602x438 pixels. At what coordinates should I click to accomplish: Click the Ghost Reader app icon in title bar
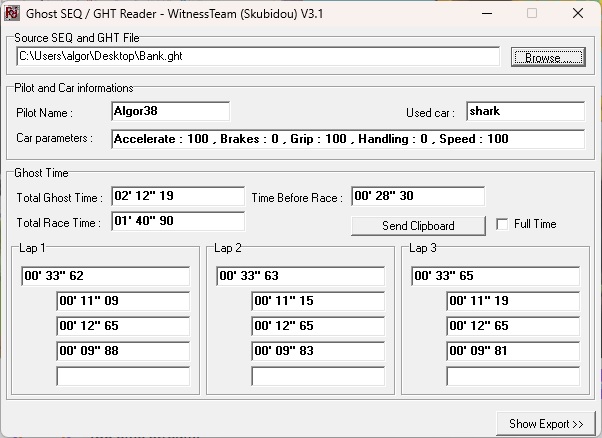tap(12, 13)
